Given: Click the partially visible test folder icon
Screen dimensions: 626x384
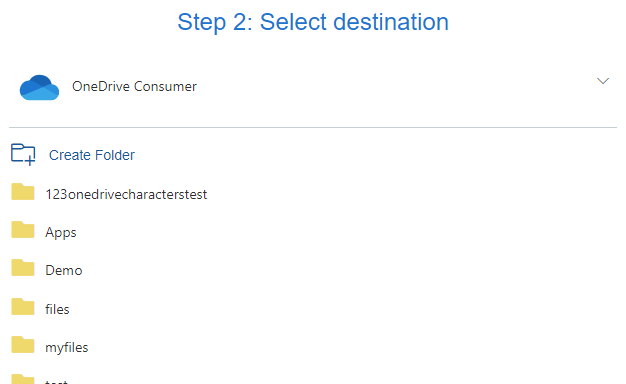Looking at the screenshot, I should point(23,379).
